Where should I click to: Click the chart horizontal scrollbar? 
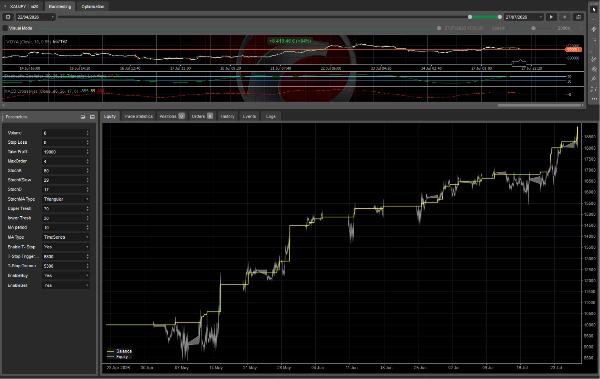tap(540, 105)
